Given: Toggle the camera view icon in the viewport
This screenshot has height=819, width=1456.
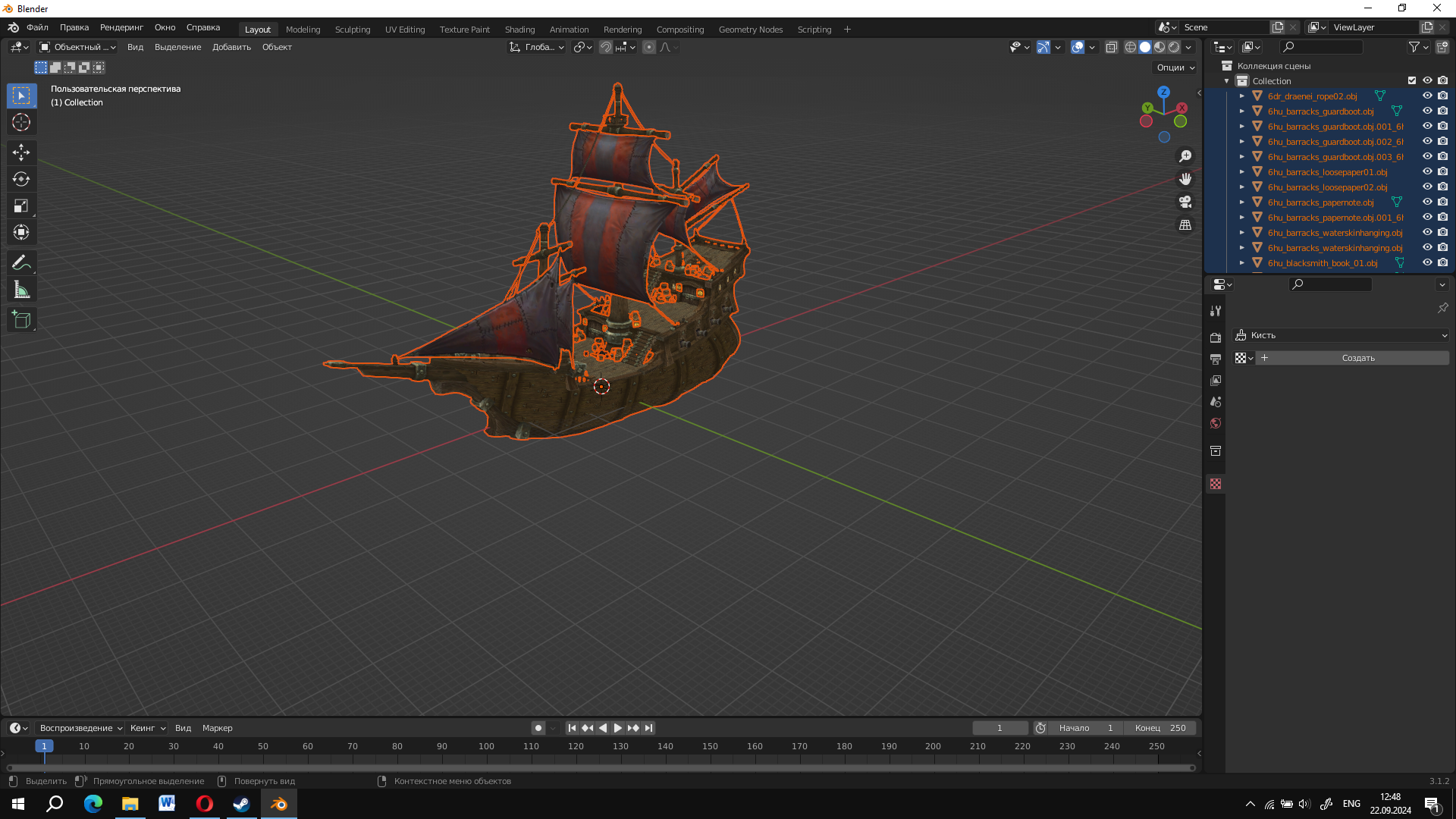Looking at the screenshot, I should 1185,202.
